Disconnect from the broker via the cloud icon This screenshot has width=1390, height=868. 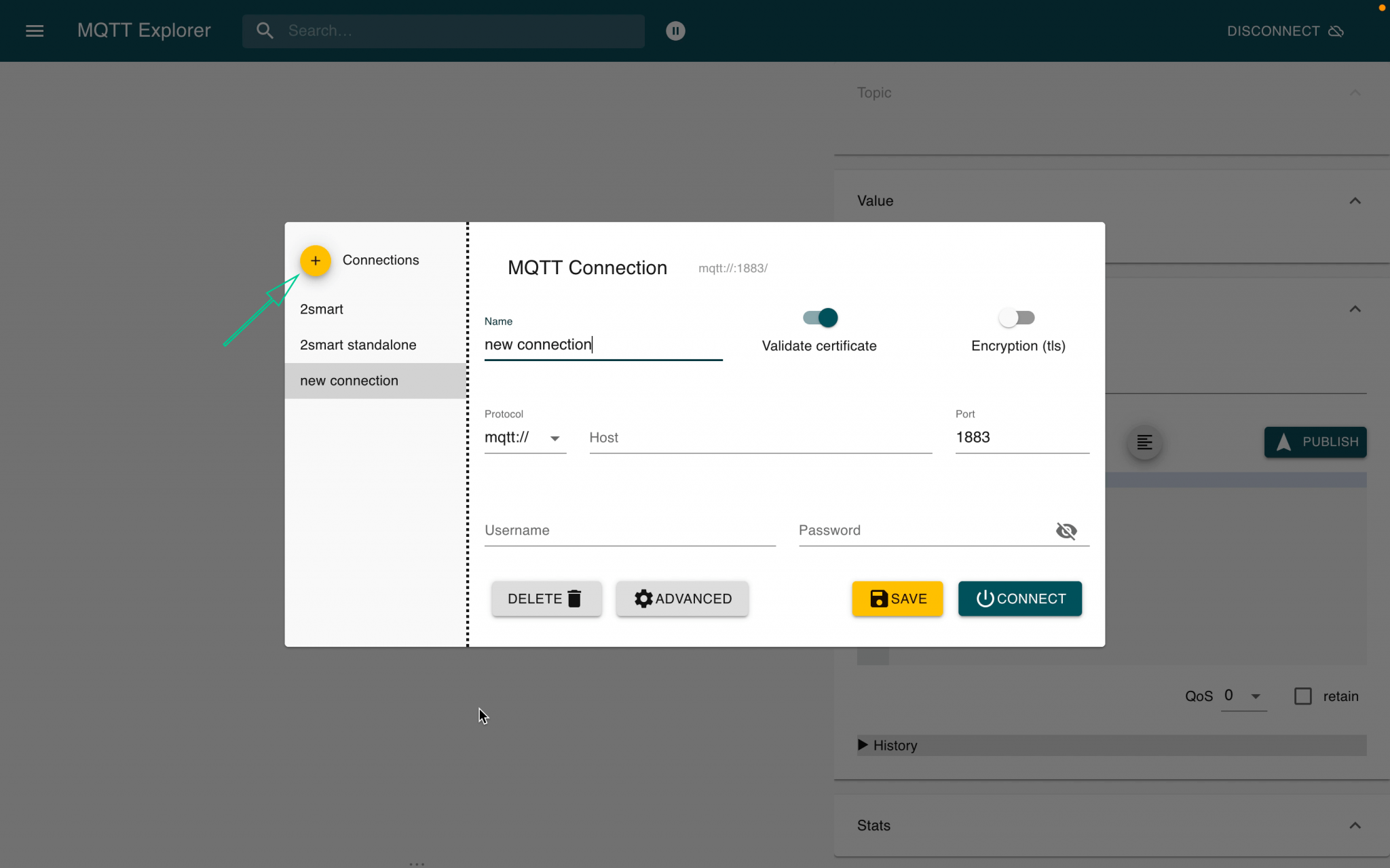(x=1333, y=31)
